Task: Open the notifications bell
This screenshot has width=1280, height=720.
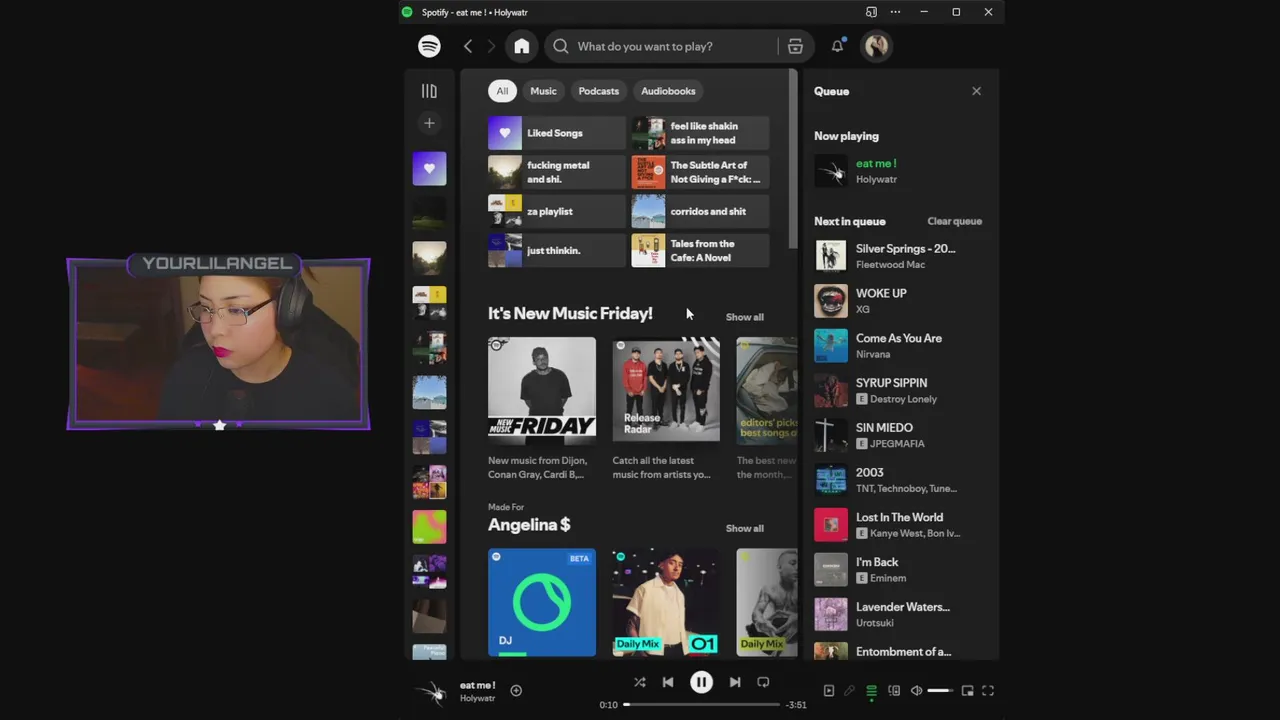Action: point(838,46)
